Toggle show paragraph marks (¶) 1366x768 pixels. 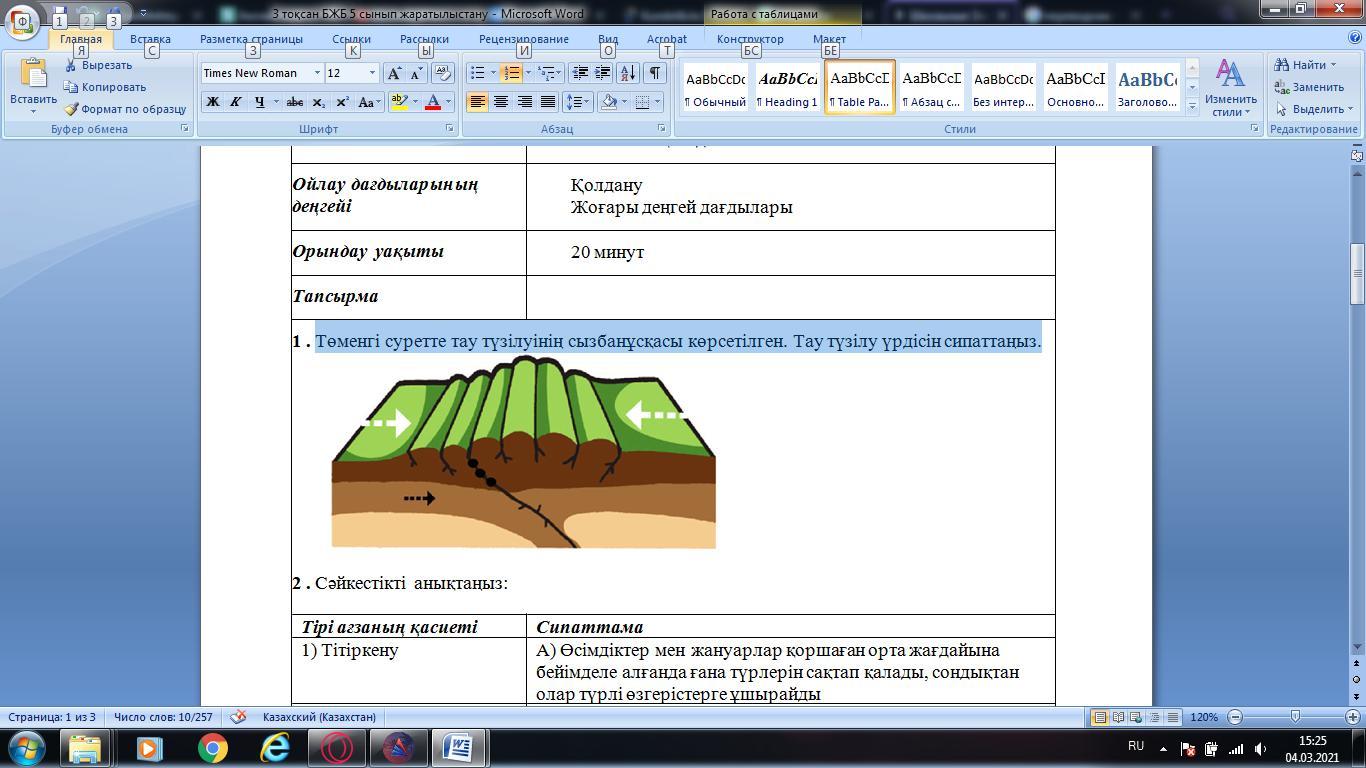[654, 73]
